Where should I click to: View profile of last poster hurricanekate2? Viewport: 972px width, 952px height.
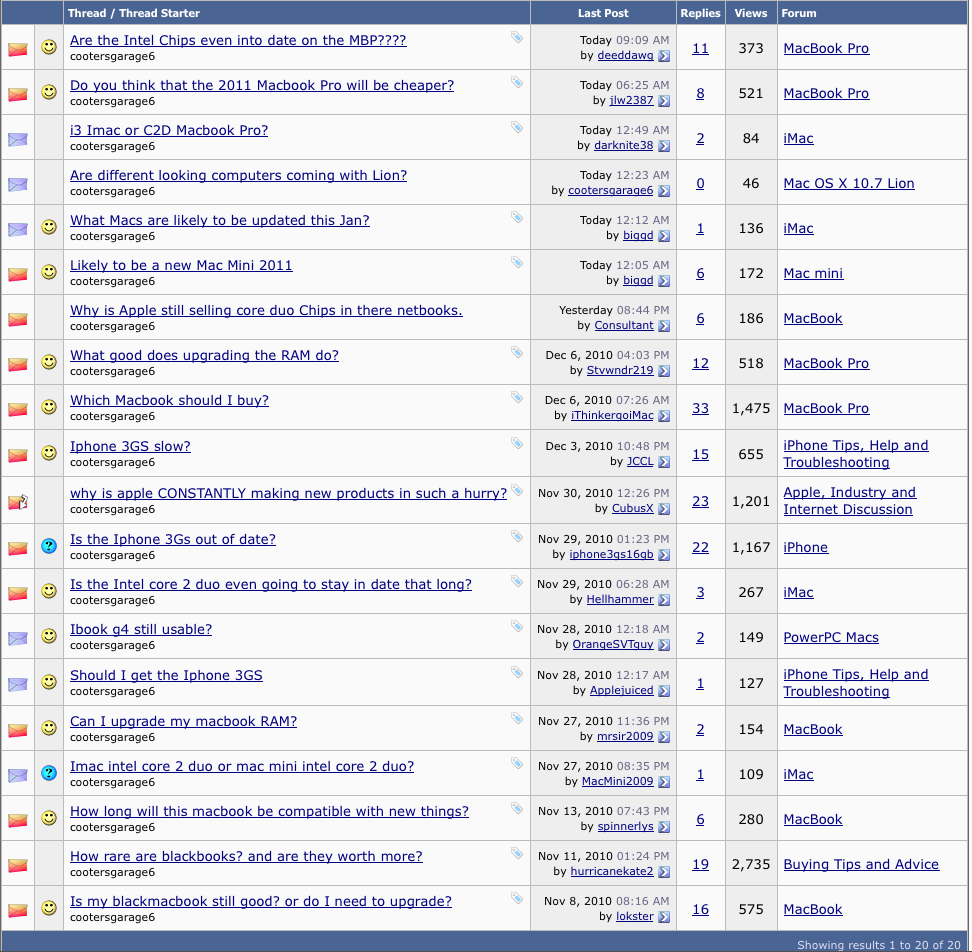611,871
